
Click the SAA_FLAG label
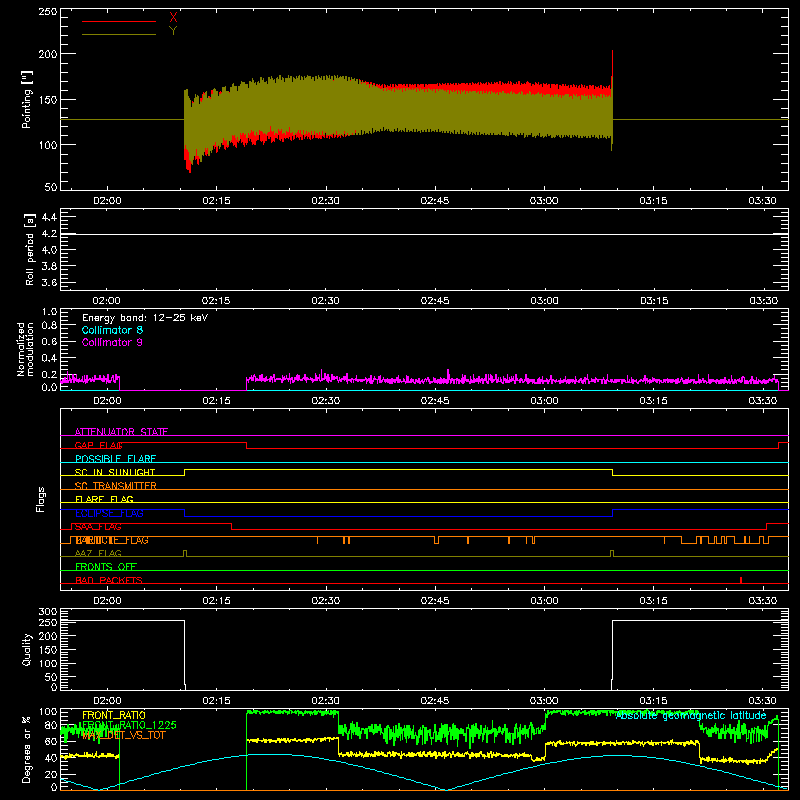pos(98,527)
